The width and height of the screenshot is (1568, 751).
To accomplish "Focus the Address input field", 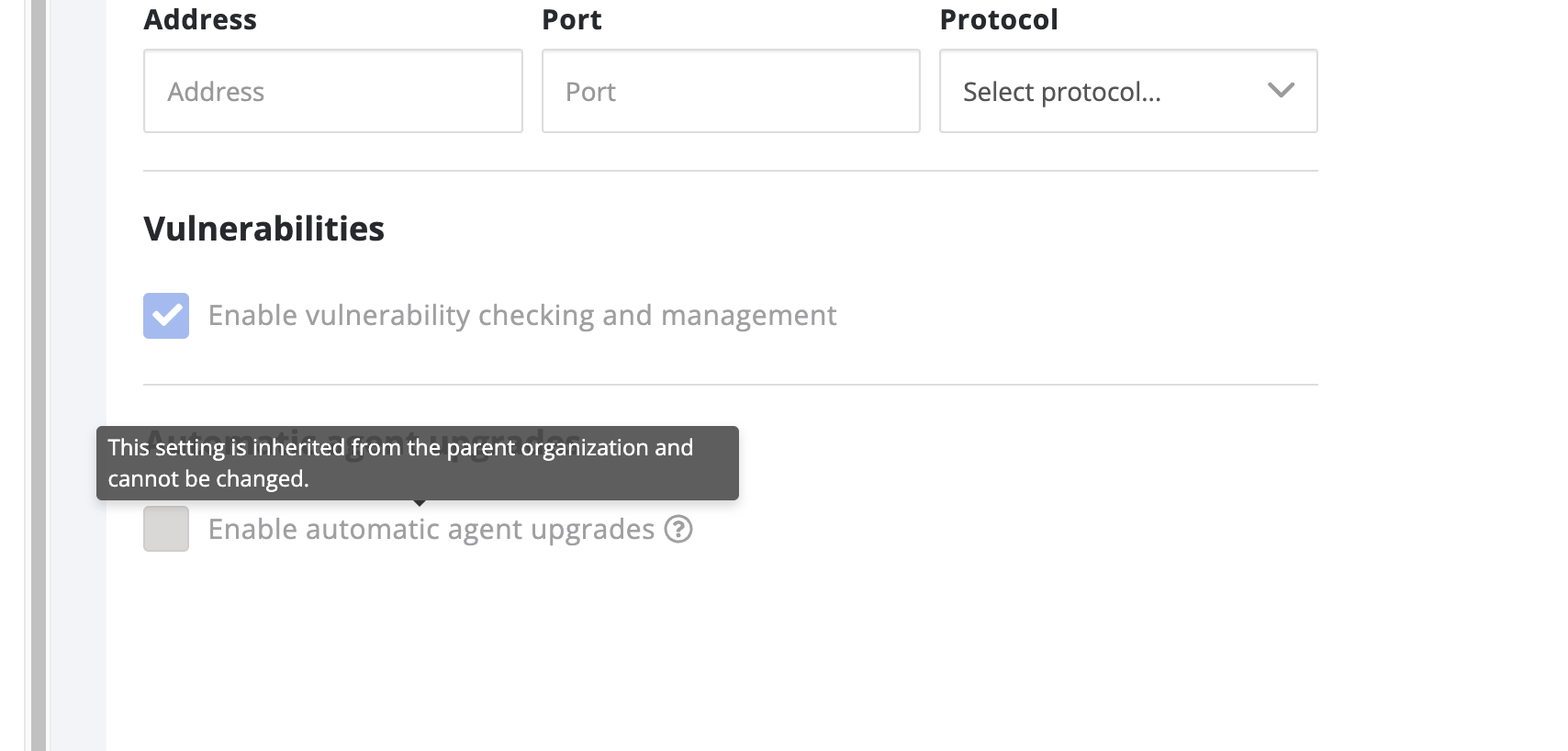I will [x=332, y=91].
